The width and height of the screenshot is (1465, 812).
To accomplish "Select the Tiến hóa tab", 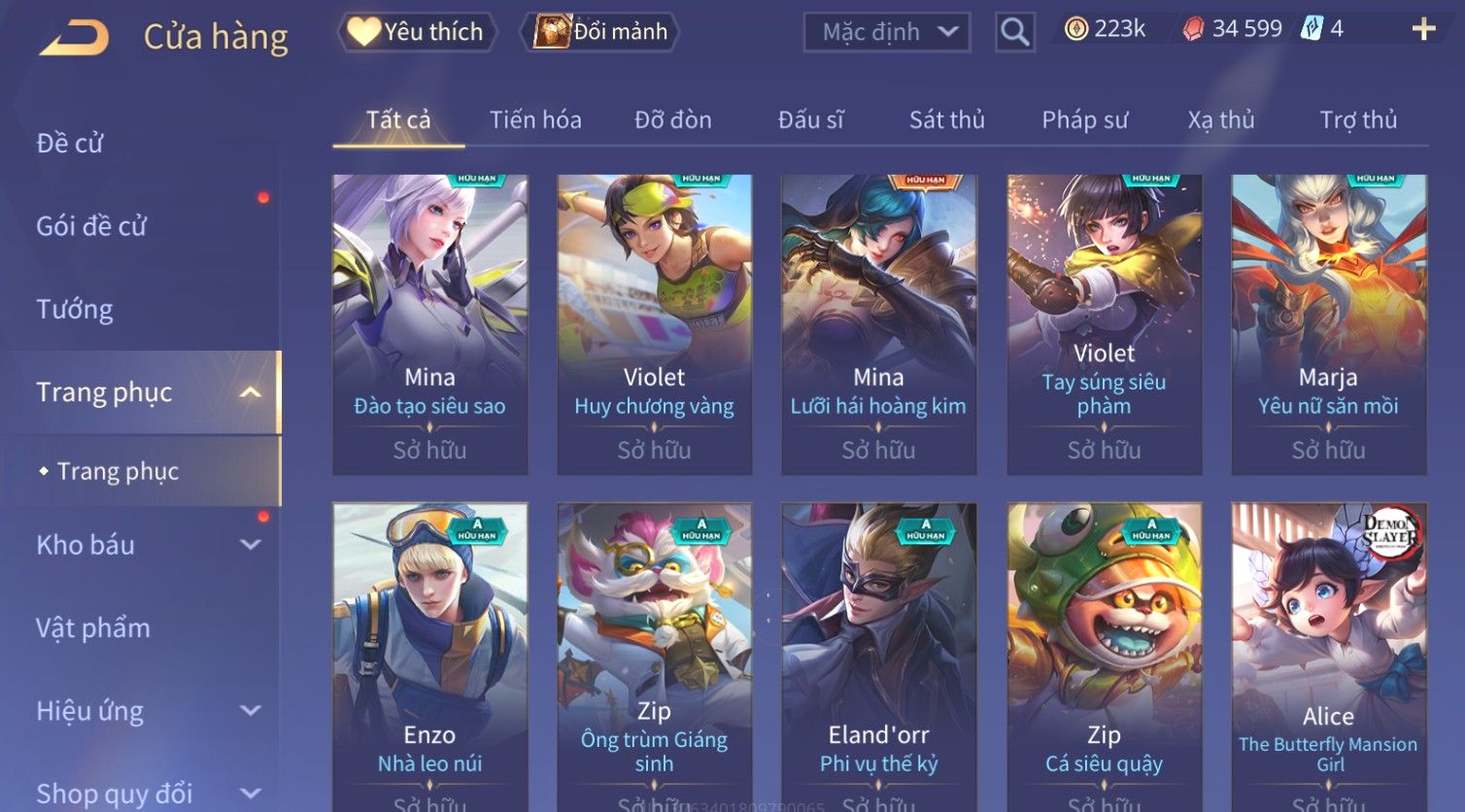I will [x=535, y=119].
